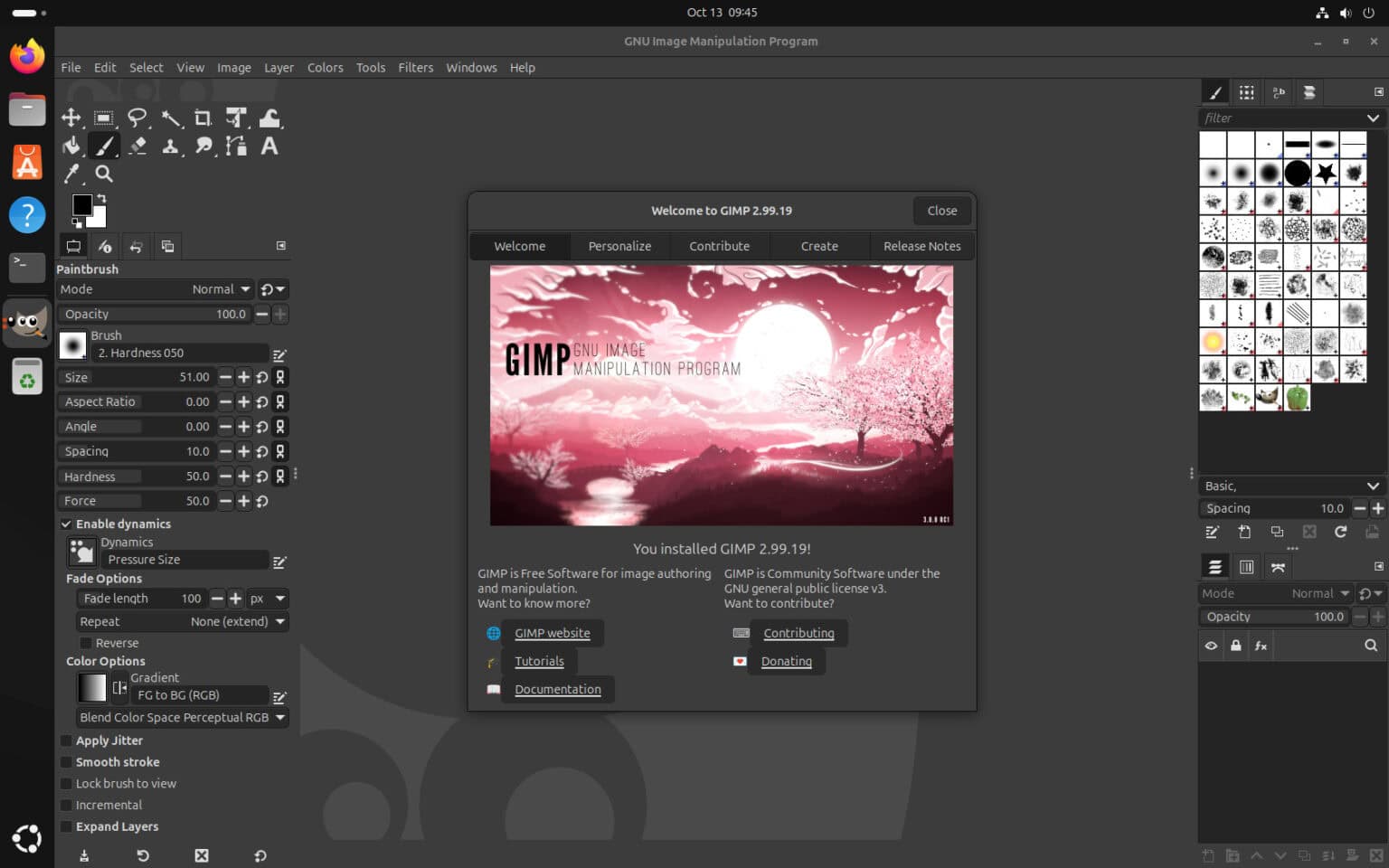Click the Free Select lasso tool
The width and height of the screenshot is (1389, 868).
point(137,118)
